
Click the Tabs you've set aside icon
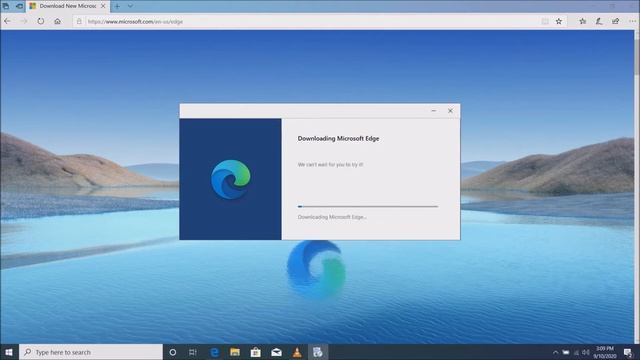point(6,6)
